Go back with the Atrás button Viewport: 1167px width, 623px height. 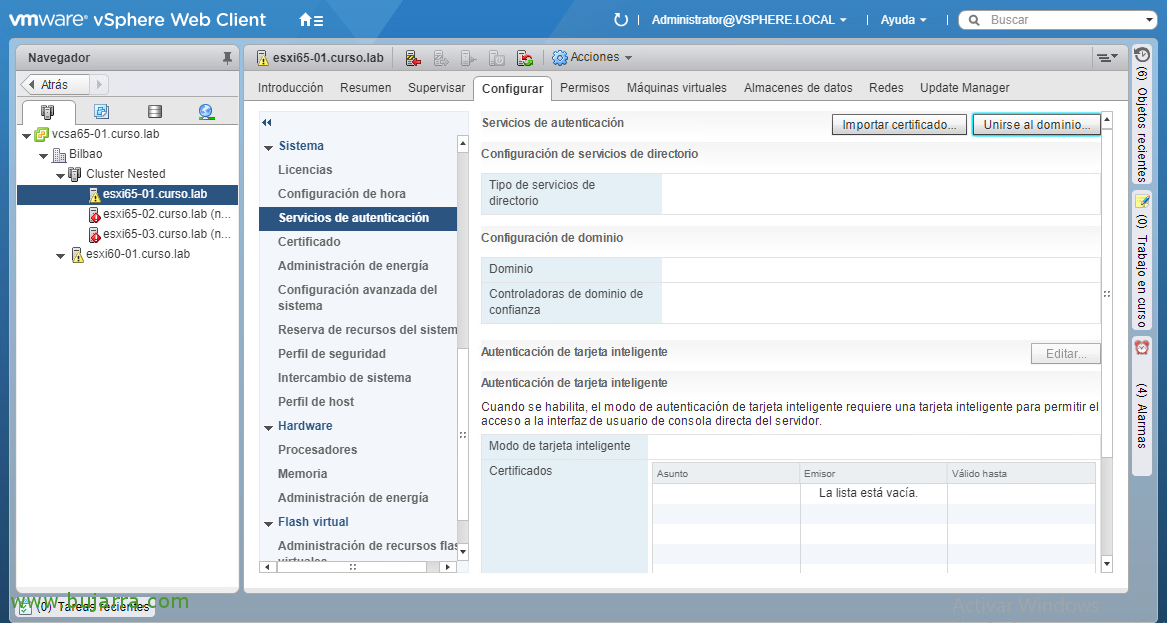click(x=55, y=84)
